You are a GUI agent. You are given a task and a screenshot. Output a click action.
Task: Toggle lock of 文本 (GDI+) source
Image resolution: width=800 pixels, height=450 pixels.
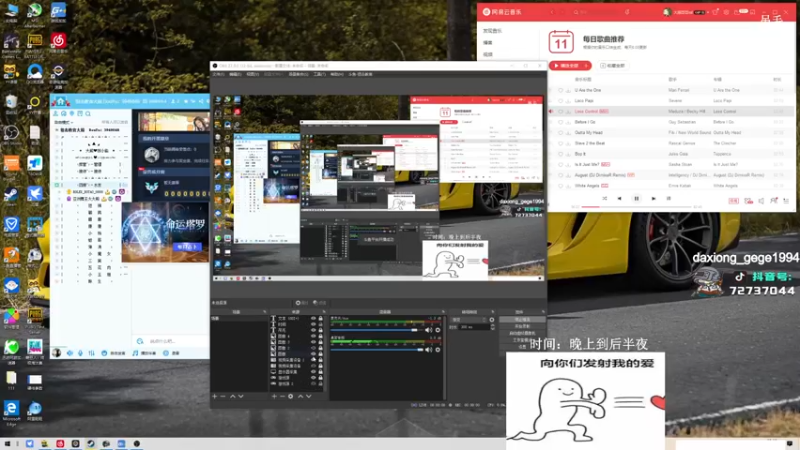[x=320, y=318]
